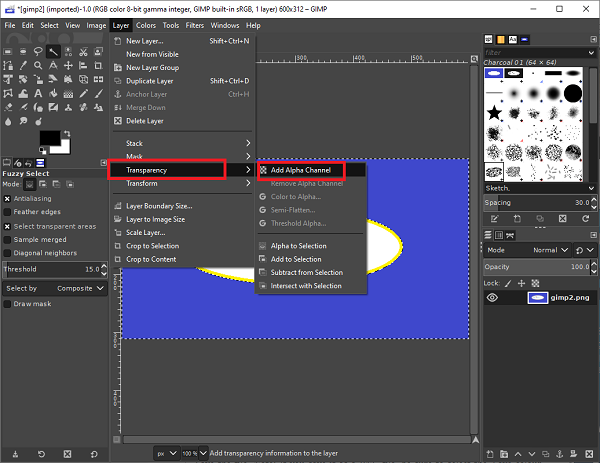The height and width of the screenshot is (463, 600).
Task: Select the Crop tool
Action: [98, 65]
